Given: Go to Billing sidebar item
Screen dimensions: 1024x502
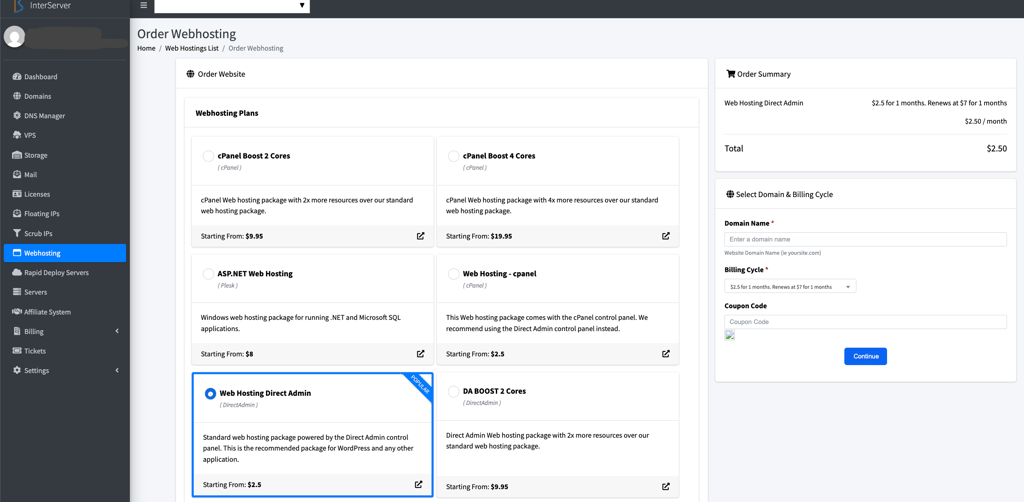Looking at the screenshot, I should (x=65, y=331).
